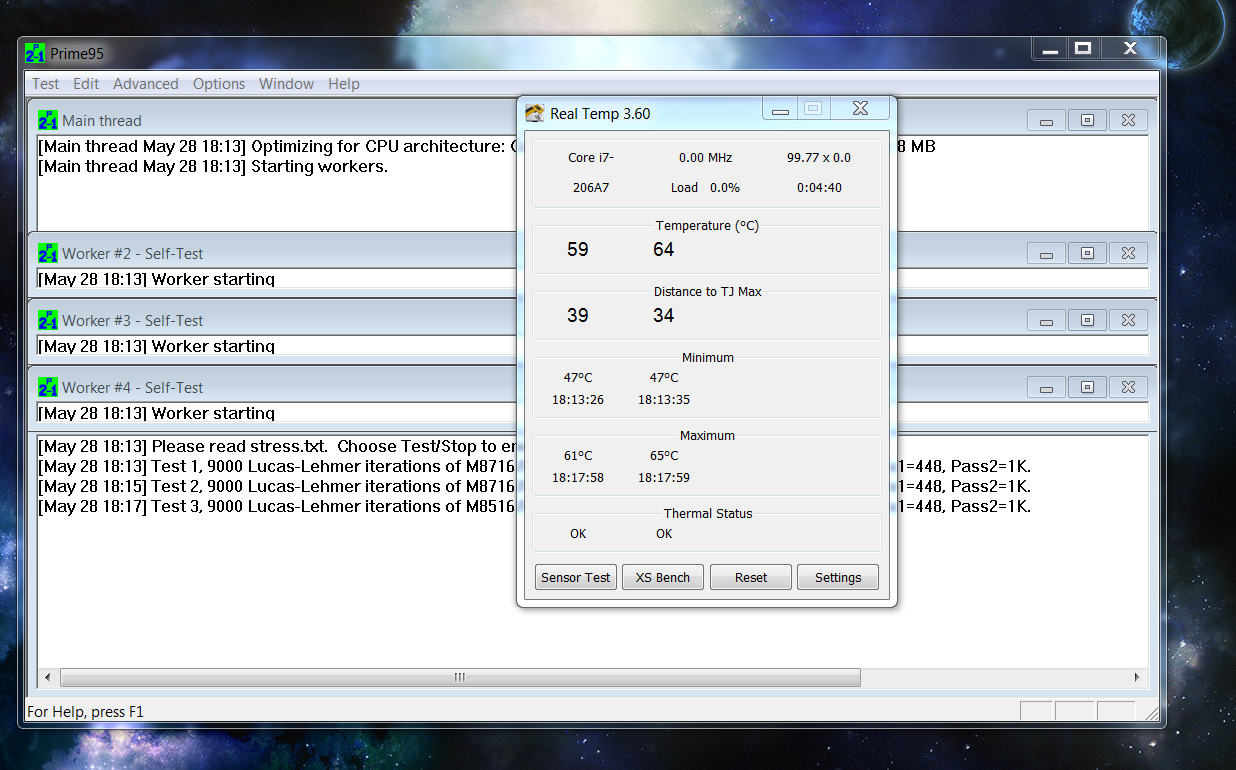Maximize the Worker #3 child window
Screen dimensions: 1236x770
pos(1087,320)
